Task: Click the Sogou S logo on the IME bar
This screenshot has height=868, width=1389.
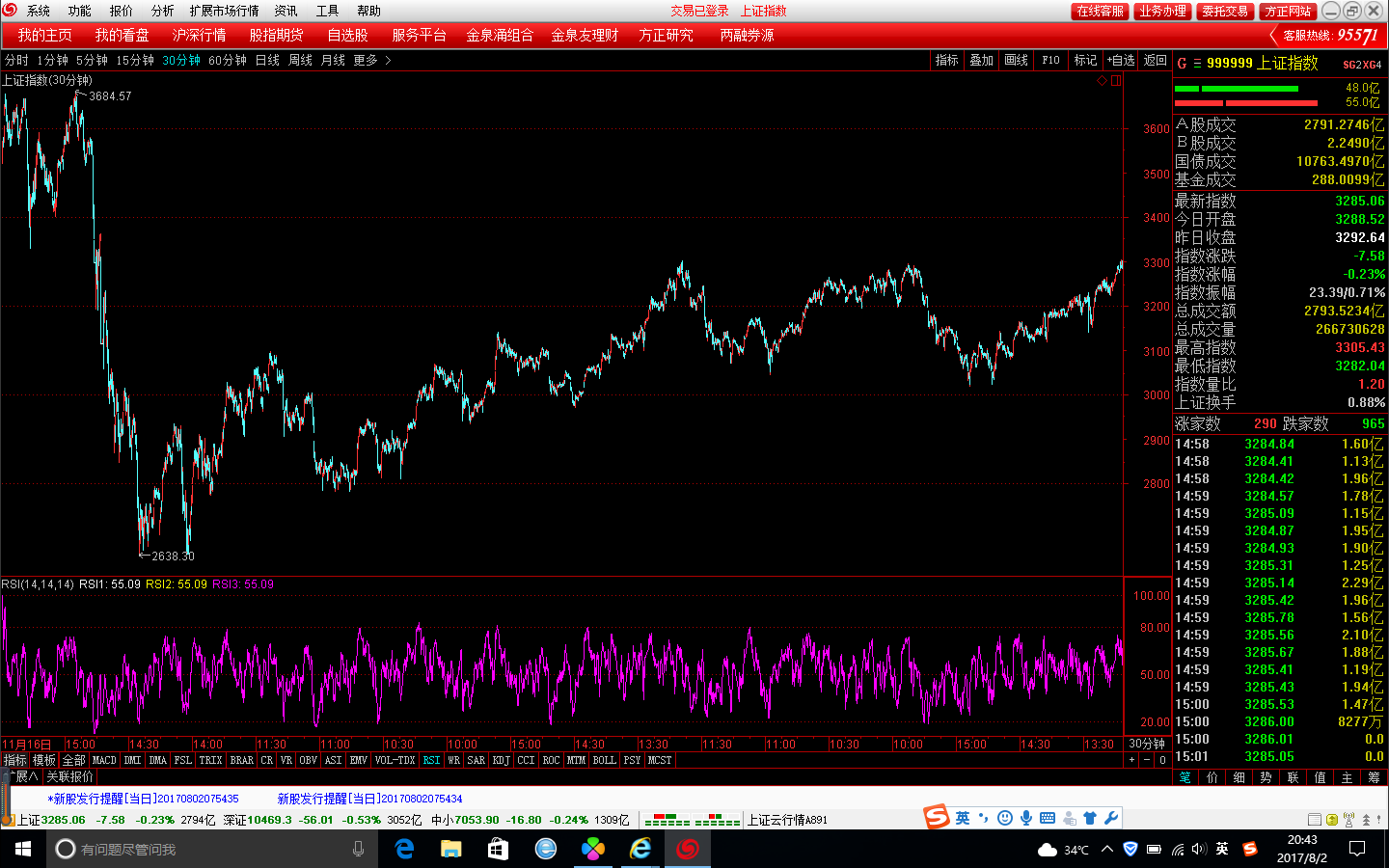Action: [937, 817]
